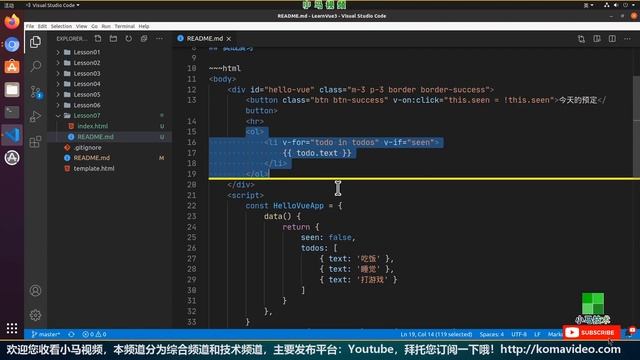Close the README.md editor tab
Screen dimensions: 640x360
pyautogui.click(x=229, y=39)
